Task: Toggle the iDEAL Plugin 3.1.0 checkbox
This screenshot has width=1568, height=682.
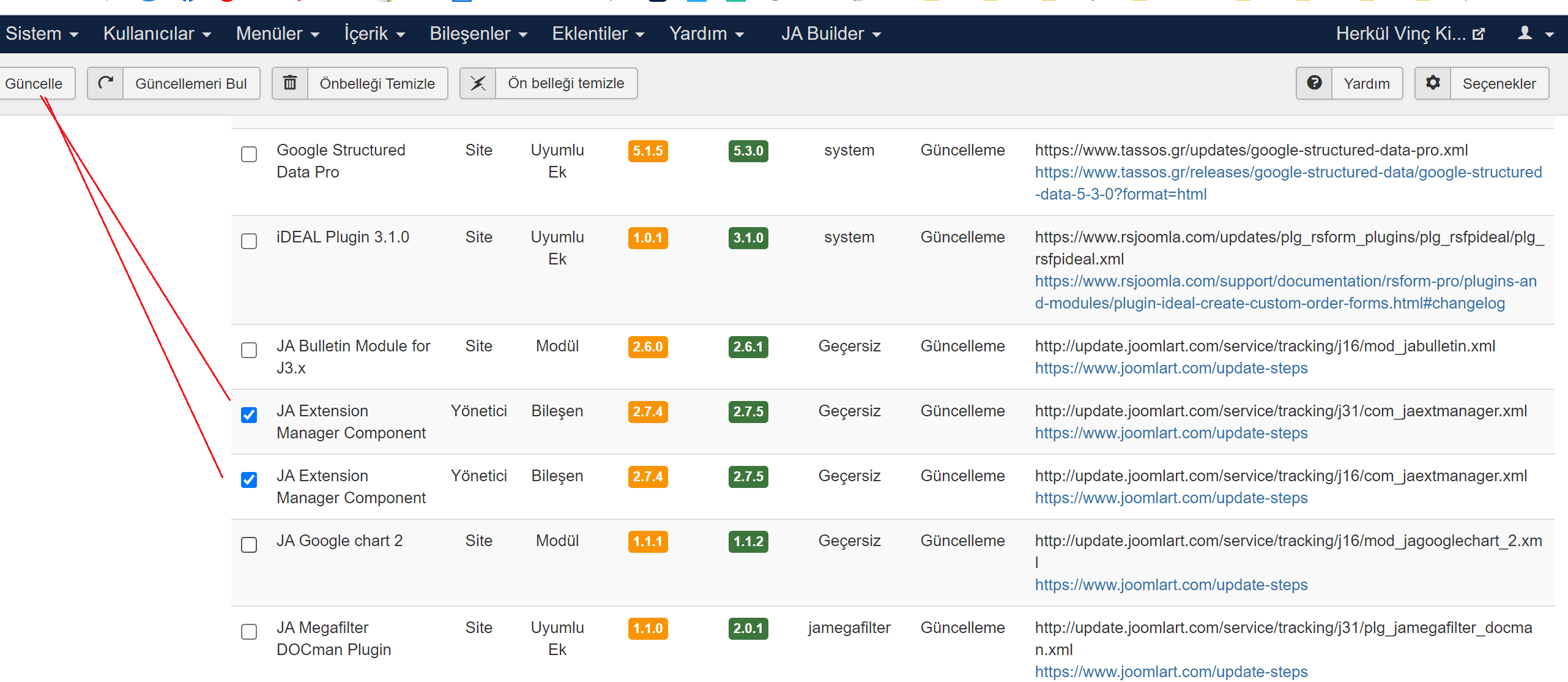Action: [x=249, y=241]
